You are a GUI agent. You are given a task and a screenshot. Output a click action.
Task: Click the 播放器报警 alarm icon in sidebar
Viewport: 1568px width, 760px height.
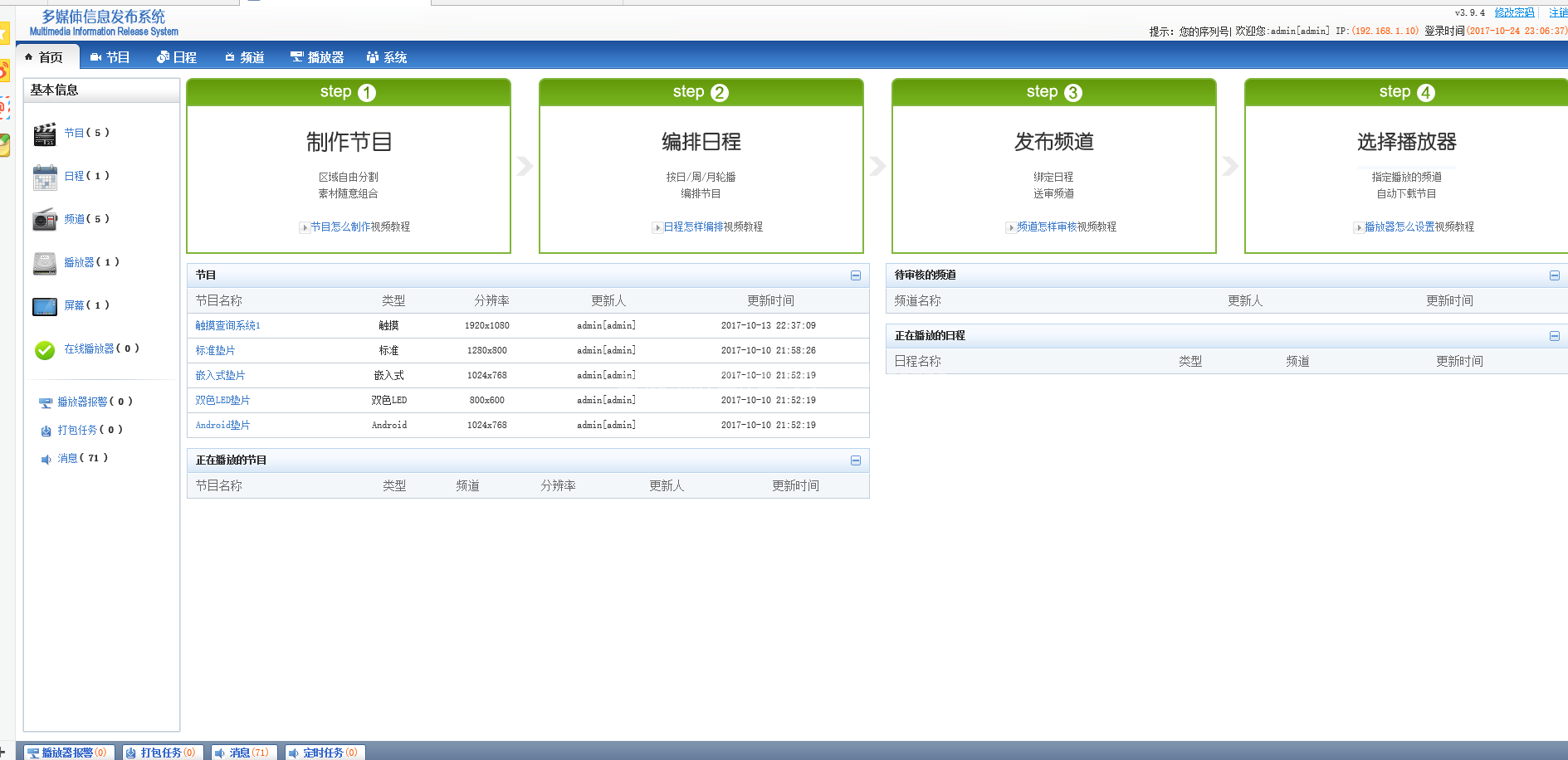tap(46, 402)
